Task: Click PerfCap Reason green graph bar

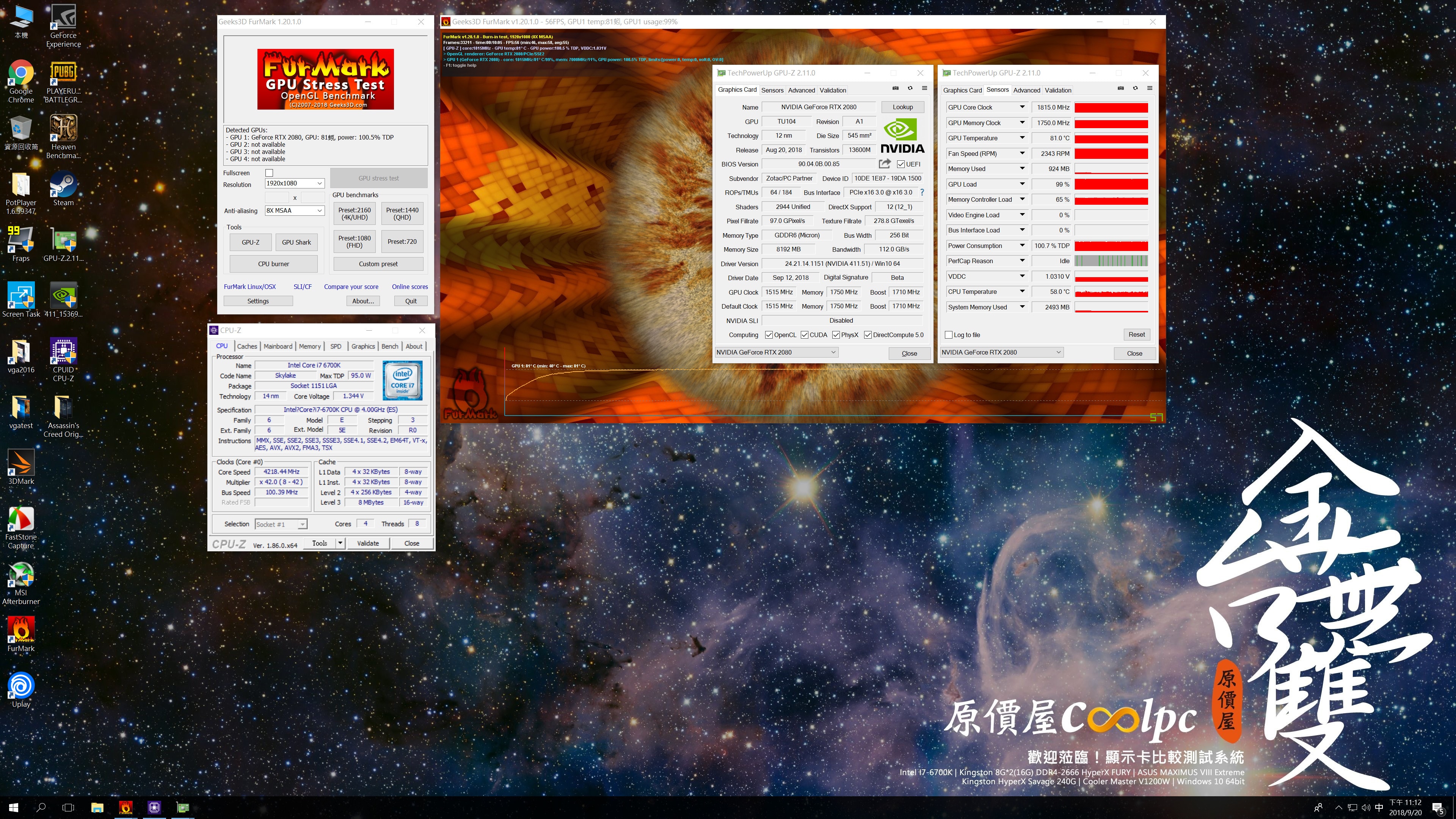Action: pyautogui.click(x=1111, y=260)
